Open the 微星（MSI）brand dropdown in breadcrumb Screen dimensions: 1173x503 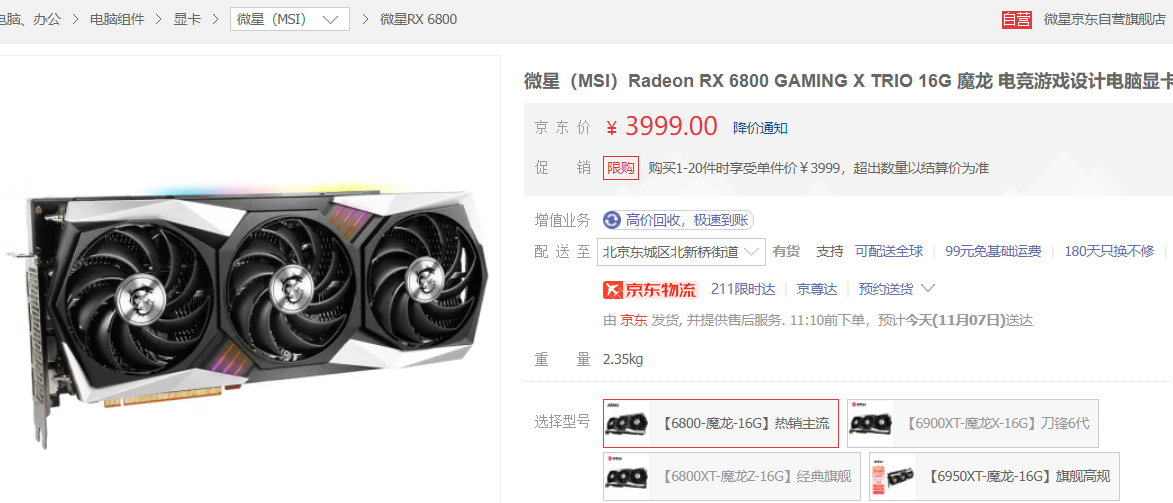coord(290,19)
